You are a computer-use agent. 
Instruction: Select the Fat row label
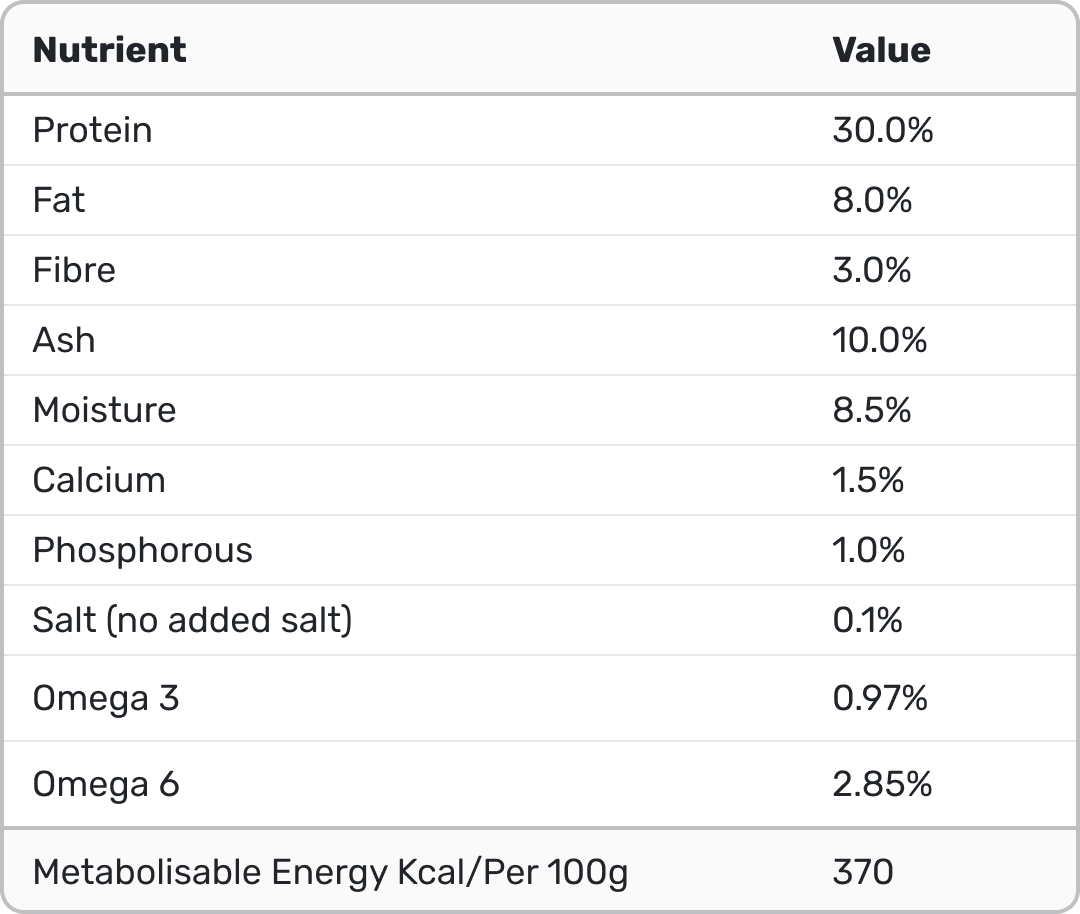pos(59,200)
